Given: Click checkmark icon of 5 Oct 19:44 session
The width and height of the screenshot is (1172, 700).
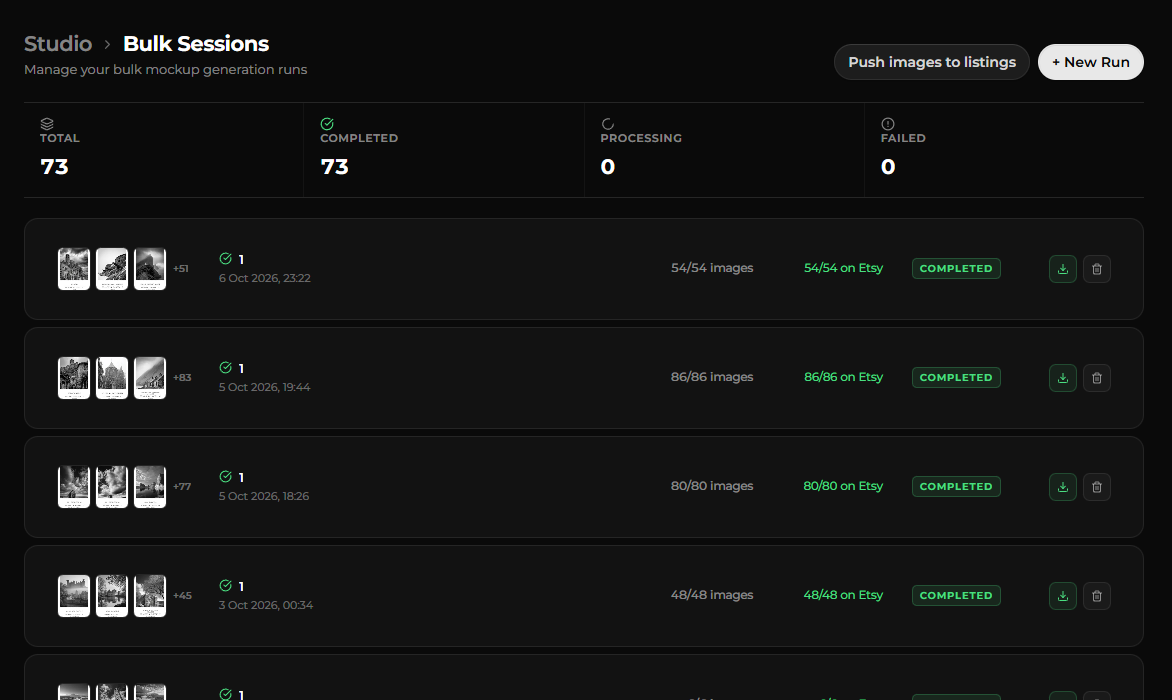Looking at the screenshot, I should pyautogui.click(x=226, y=368).
